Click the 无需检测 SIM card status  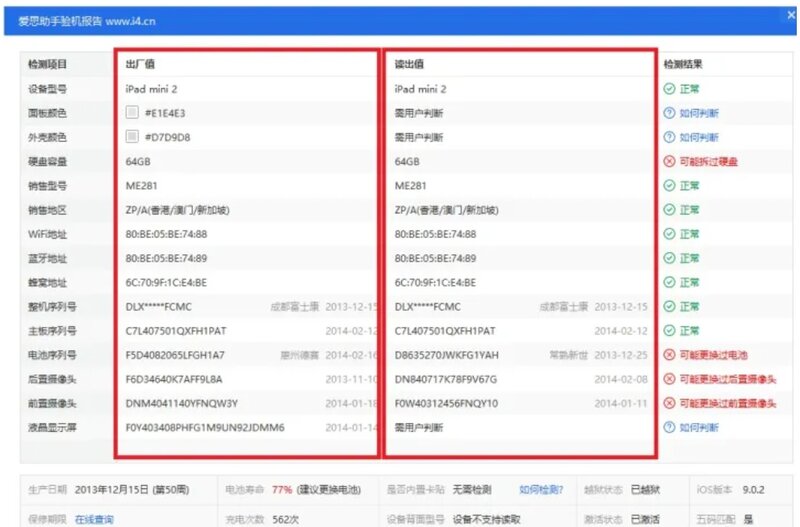pyautogui.click(x=472, y=490)
